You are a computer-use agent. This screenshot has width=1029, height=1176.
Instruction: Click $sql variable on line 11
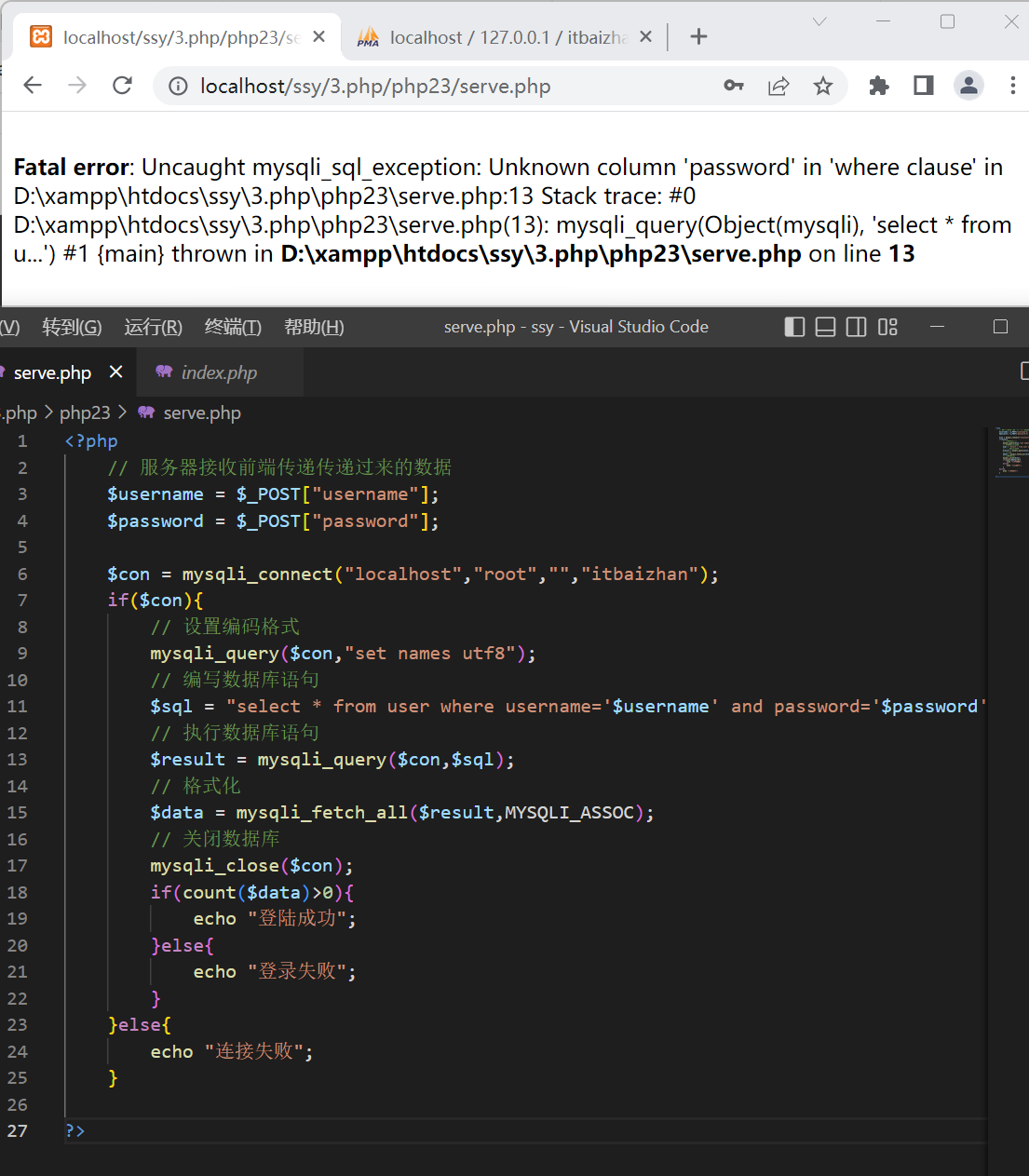171,707
